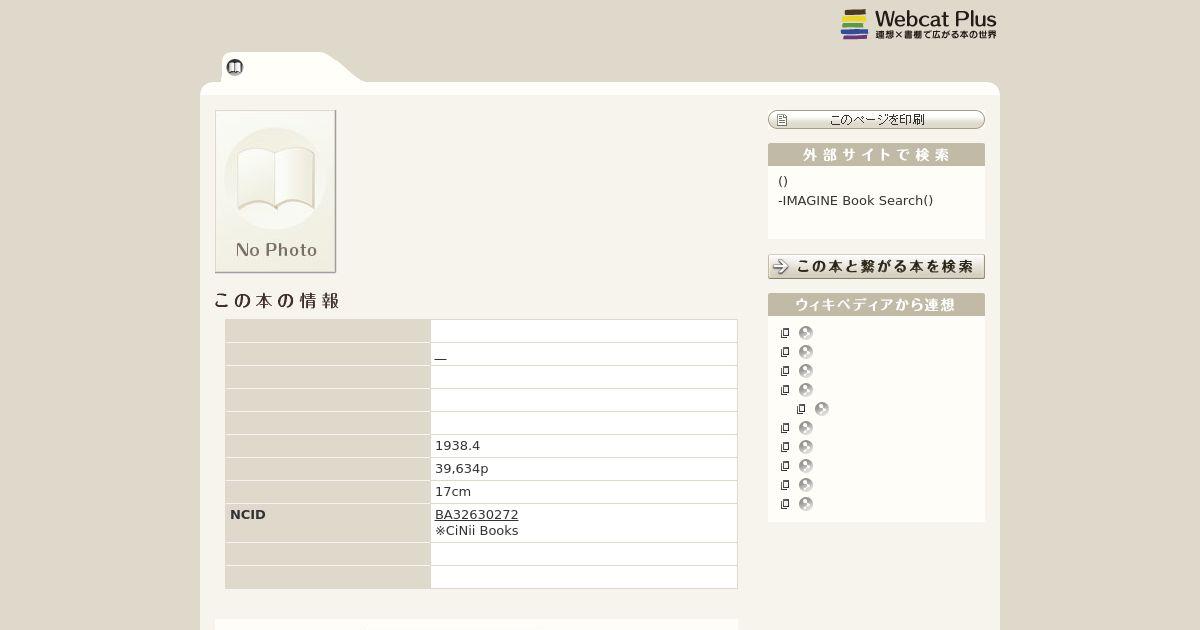Open the No Photo book cover thumbnail
The width and height of the screenshot is (1200, 630).
point(275,191)
